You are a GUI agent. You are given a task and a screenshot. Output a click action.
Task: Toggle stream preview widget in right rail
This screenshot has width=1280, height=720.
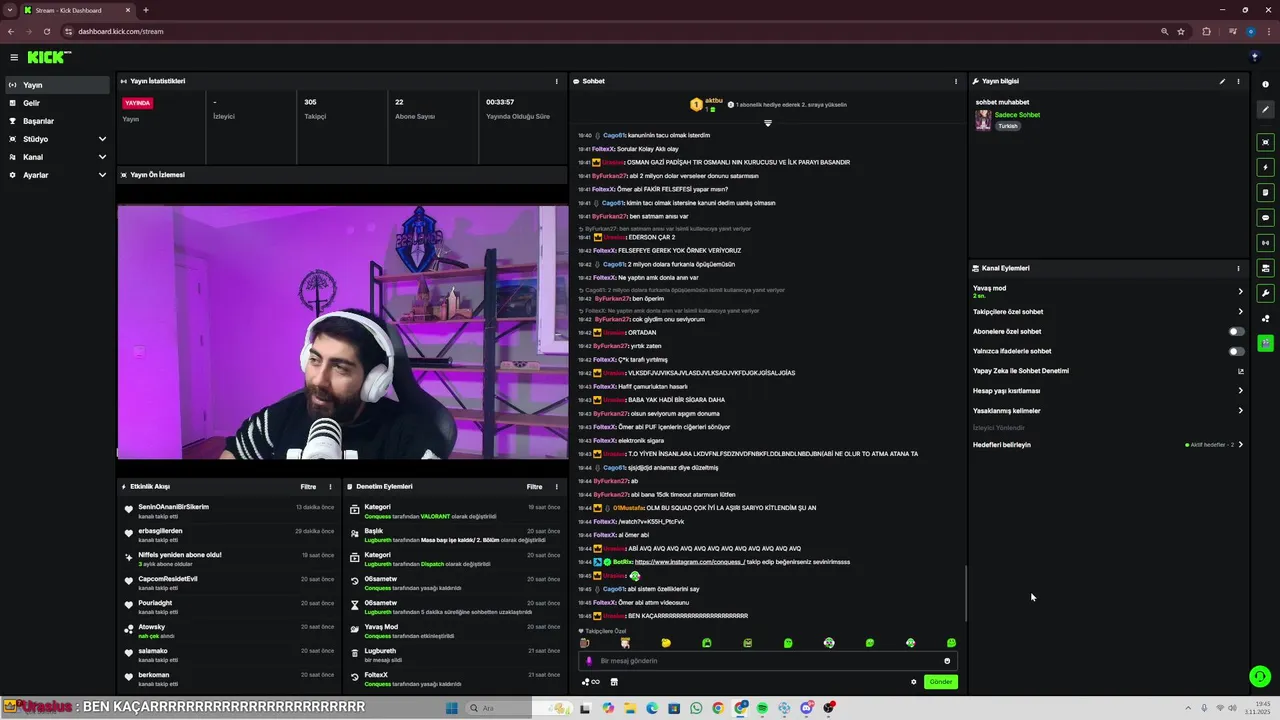(x=1265, y=142)
